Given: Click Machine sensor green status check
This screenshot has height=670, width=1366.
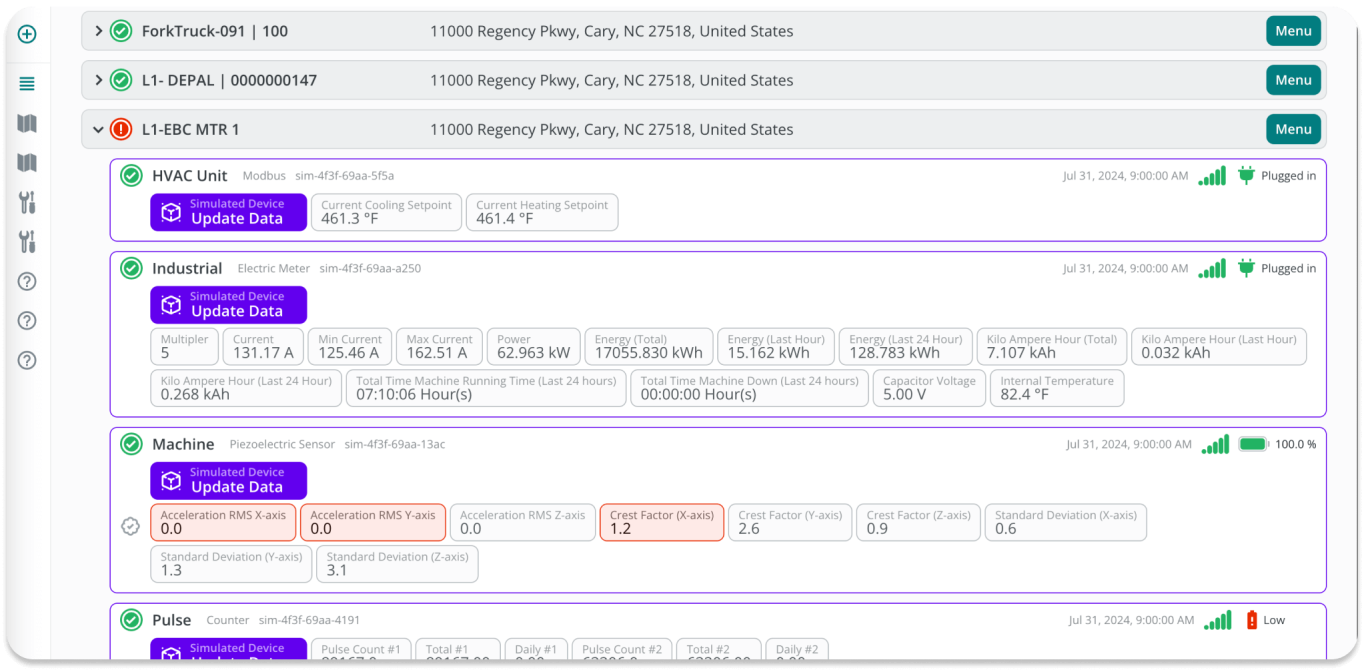Looking at the screenshot, I should pyautogui.click(x=131, y=444).
